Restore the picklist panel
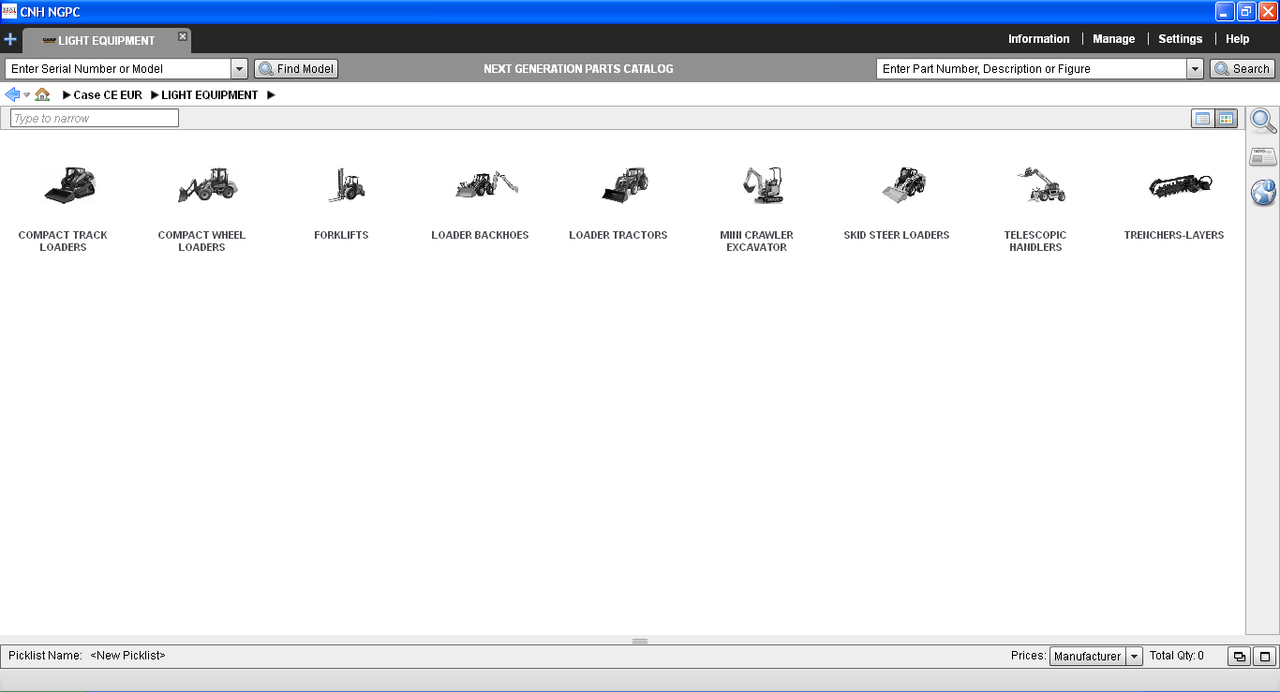Image resolution: width=1280 pixels, height=692 pixels. point(1240,657)
